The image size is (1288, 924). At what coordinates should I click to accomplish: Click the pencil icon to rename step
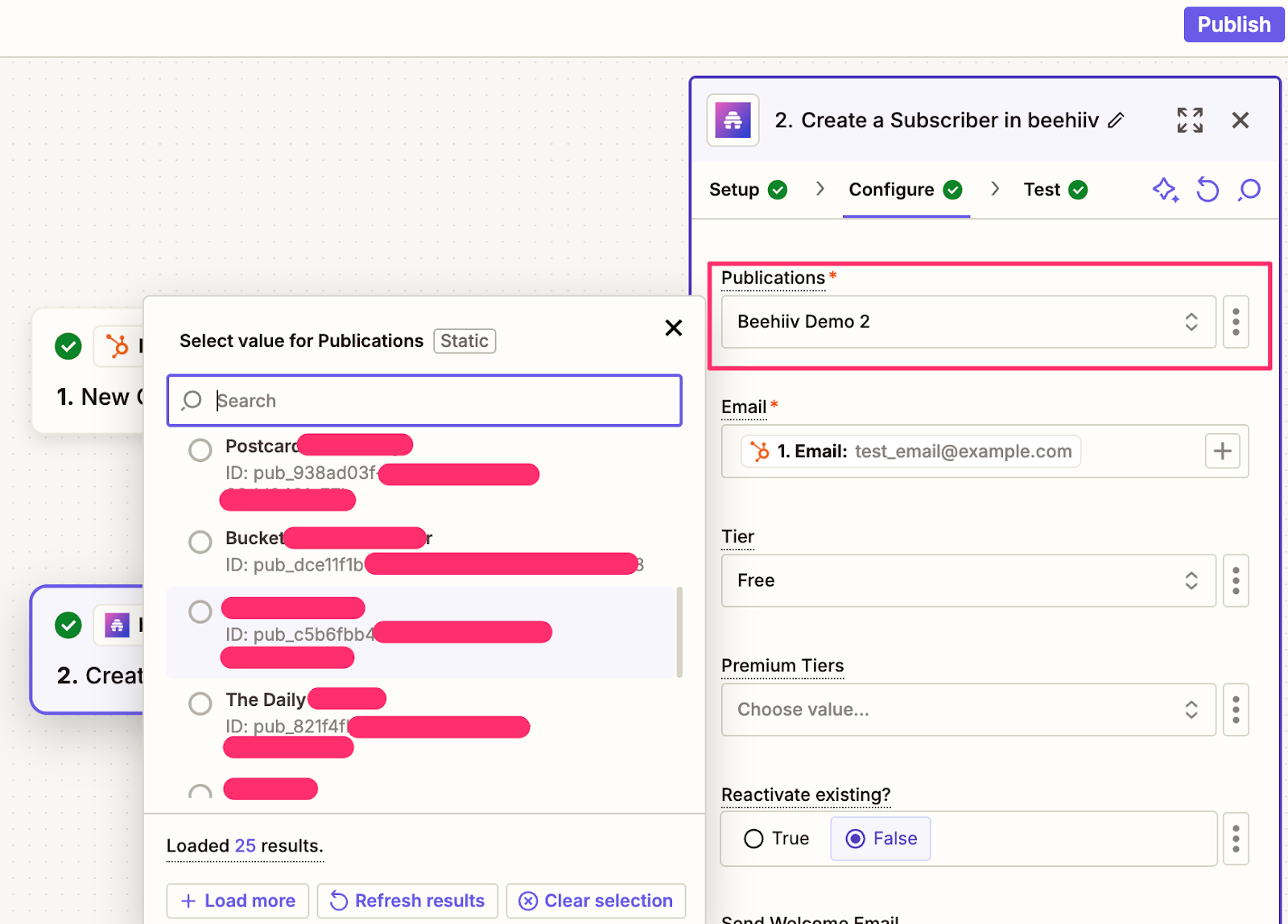(1116, 121)
